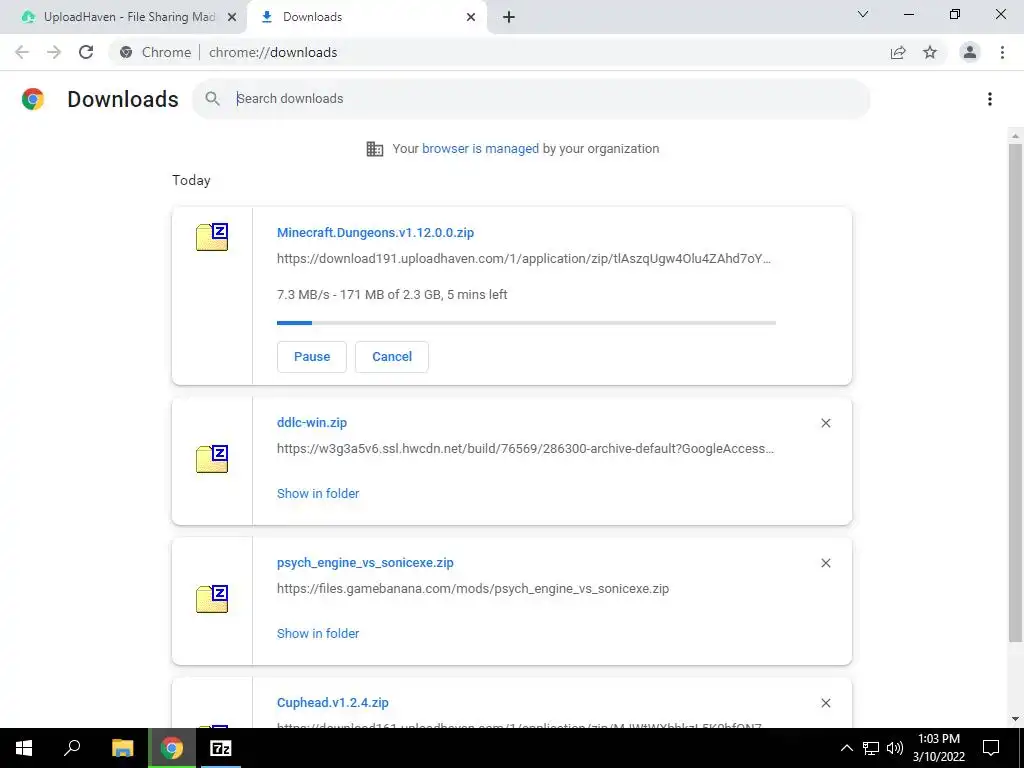Viewport: 1024px width, 768px height.
Task: Show hidden system tray icons
Action: 846,748
